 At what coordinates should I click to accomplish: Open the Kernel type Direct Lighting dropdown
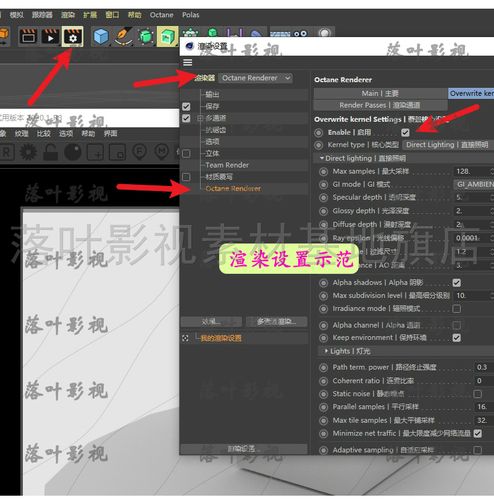pos(448,145)
